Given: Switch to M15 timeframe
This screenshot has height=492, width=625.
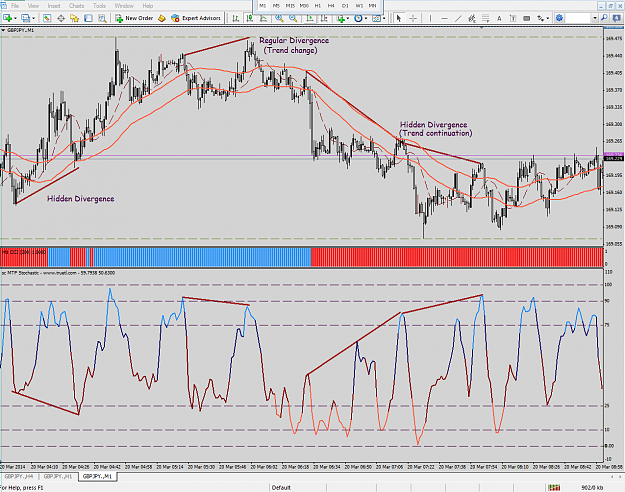Looking at the screenshot, I should click(x=290, y=6).
